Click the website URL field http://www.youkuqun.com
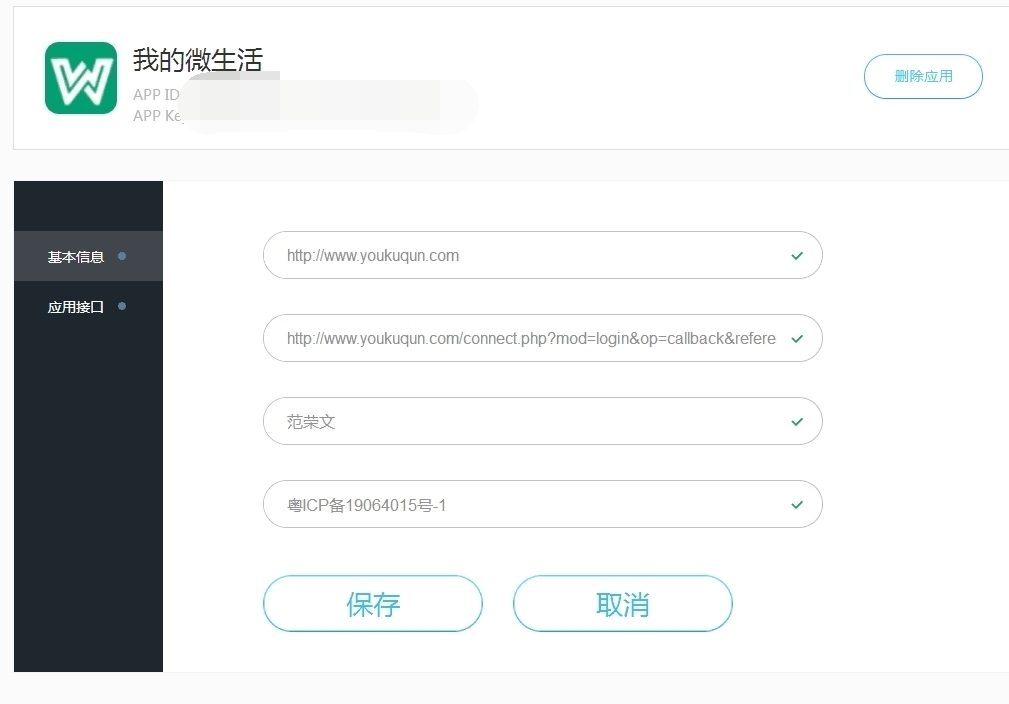 coord(542,255)
